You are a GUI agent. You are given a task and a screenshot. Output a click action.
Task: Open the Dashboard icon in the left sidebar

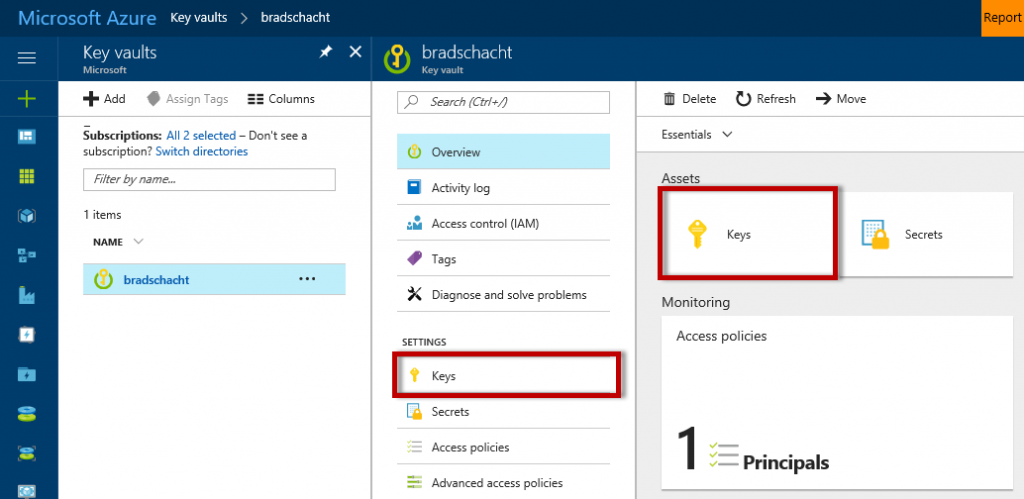point(27,137)
